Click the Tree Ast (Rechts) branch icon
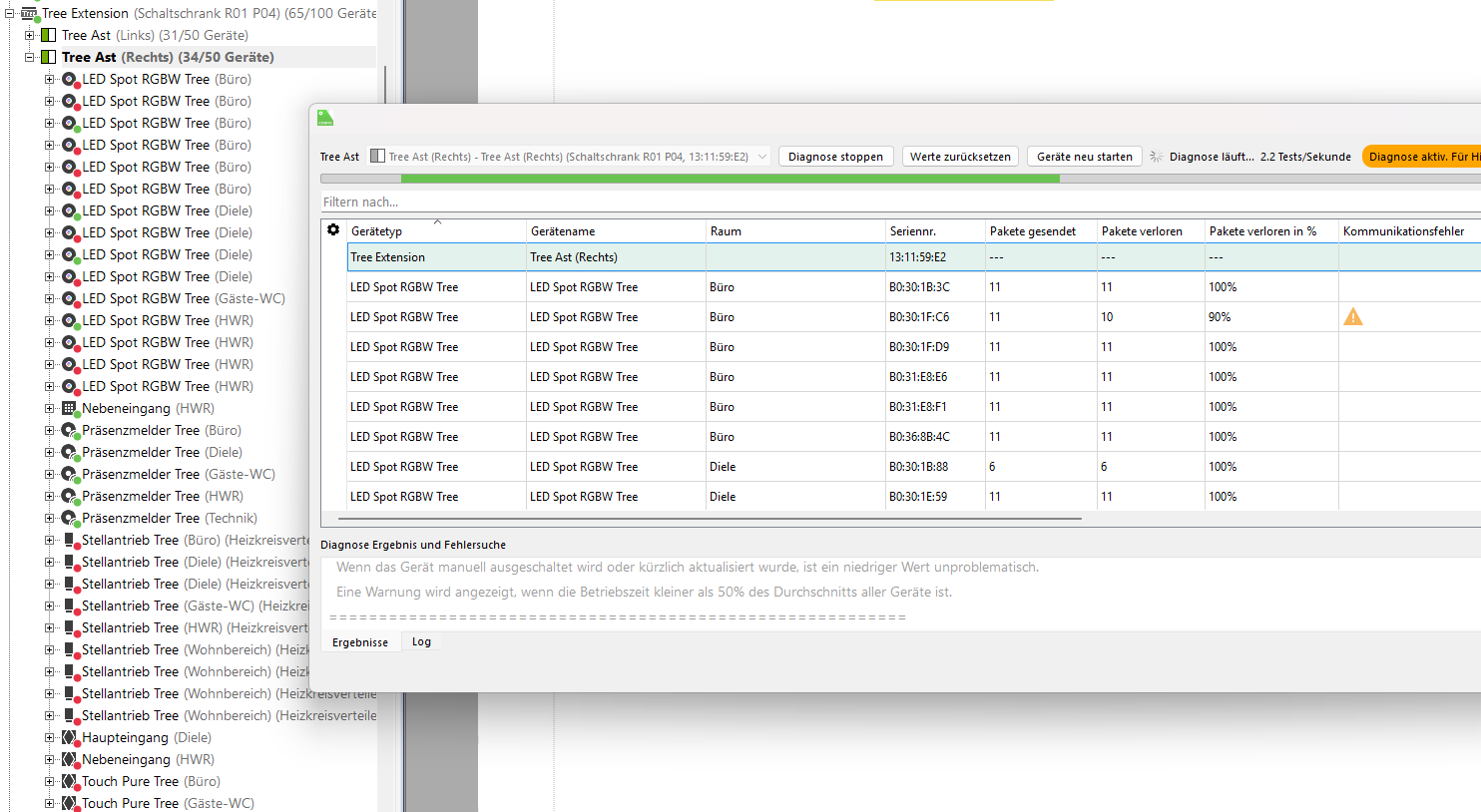Viewport: 1481px width, 812px height. (x=48, y=57)
